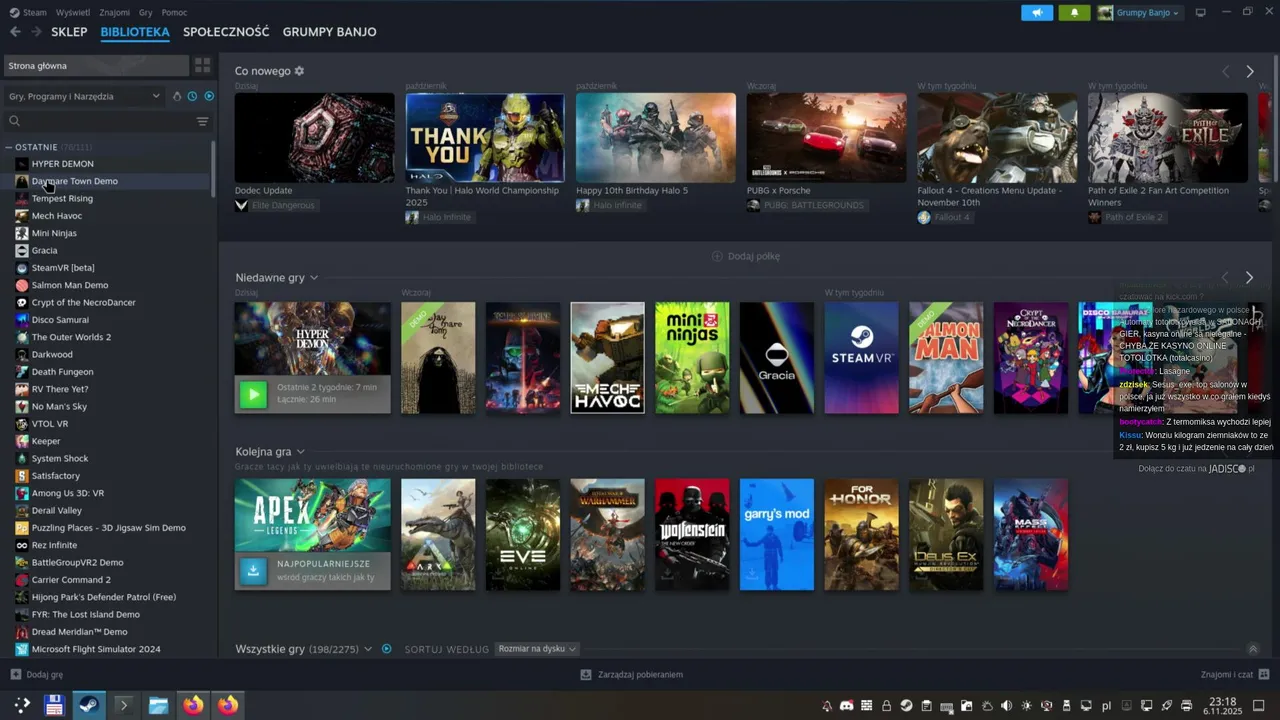Screen dimensions: 1280x720
Task: Open Steam icon in taskbar
Action: point(89,705)
